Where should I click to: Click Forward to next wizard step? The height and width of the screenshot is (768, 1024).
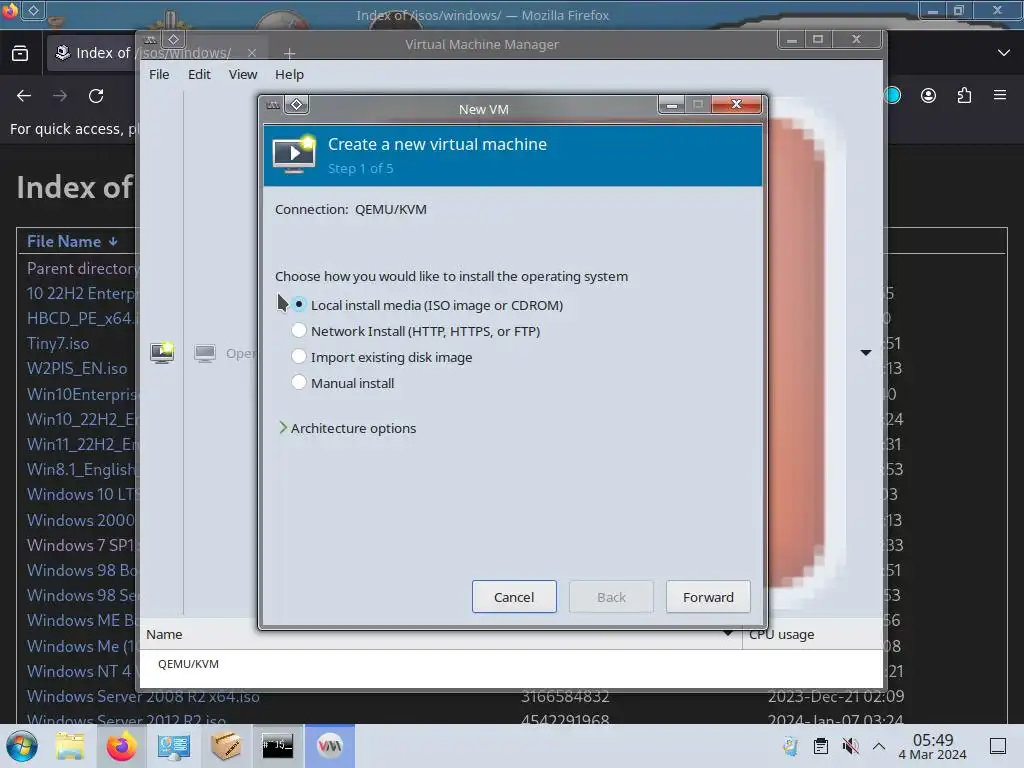pos(708,597)
